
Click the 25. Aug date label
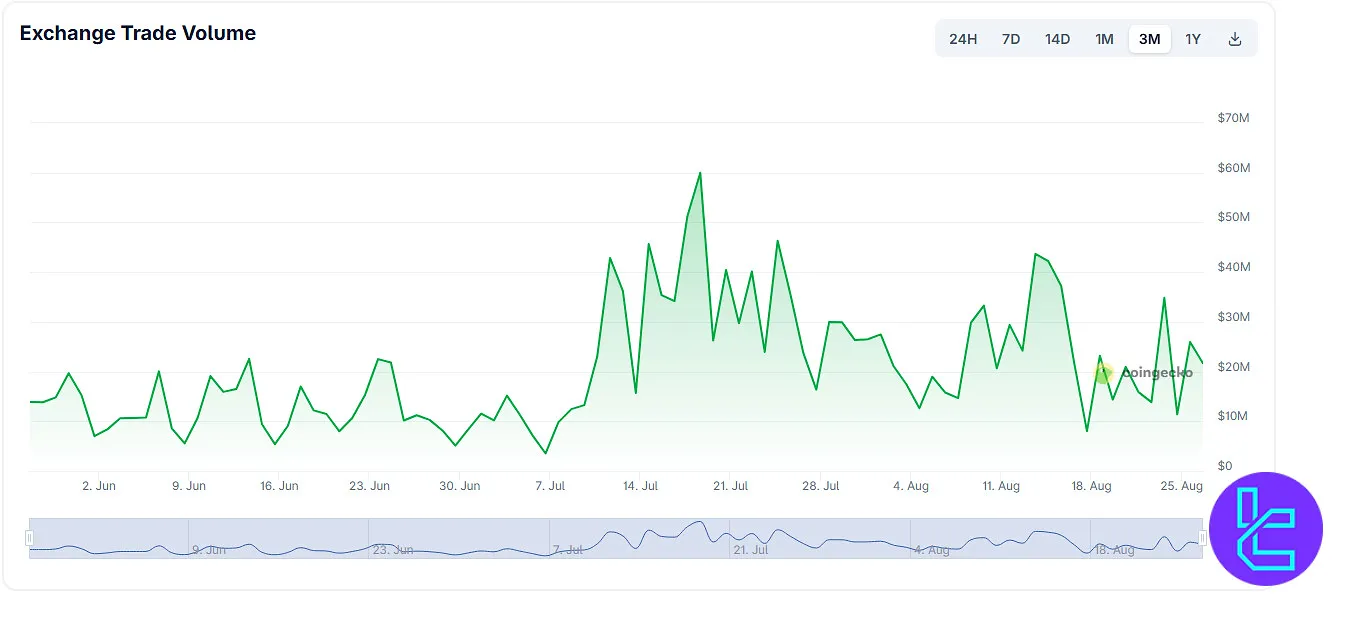1181,486
